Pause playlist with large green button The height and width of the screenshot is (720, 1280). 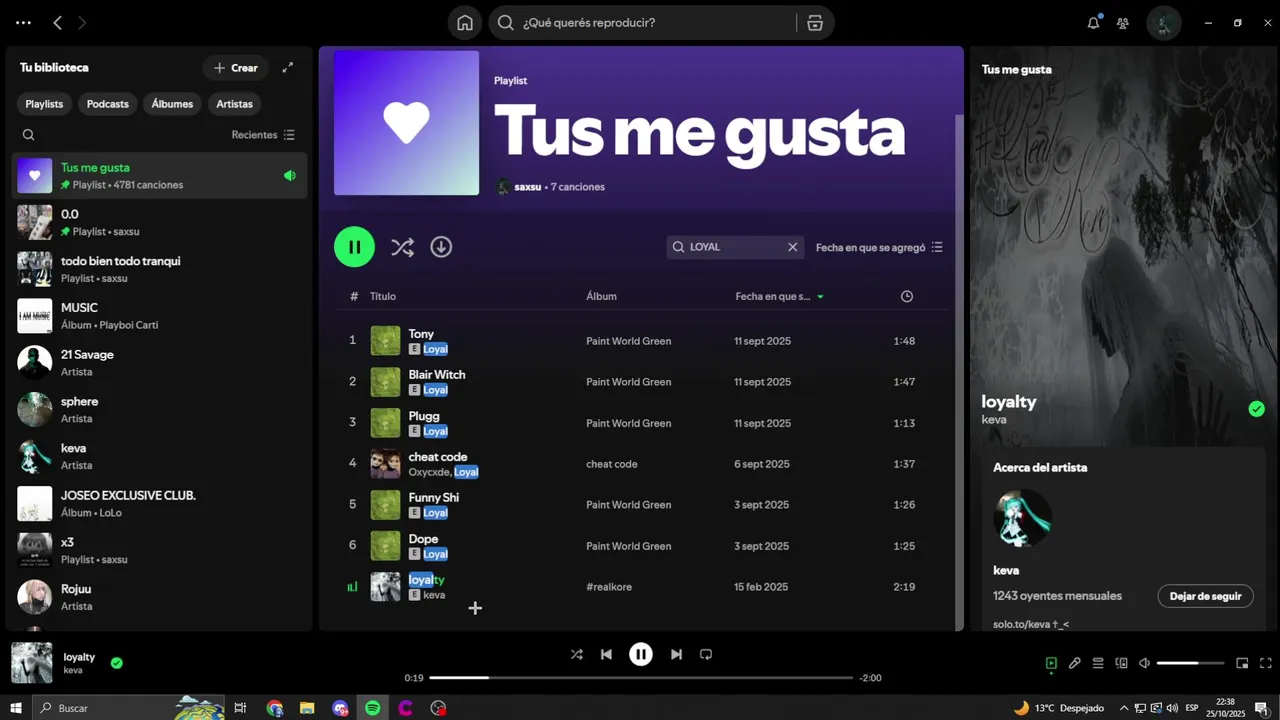click(354, 247)
